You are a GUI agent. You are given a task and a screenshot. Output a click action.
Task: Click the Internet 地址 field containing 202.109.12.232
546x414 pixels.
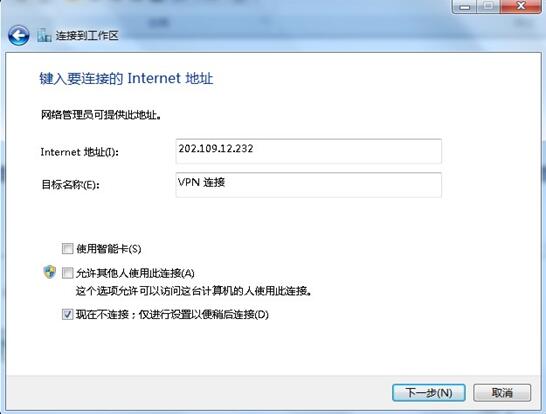coord(309,151)
